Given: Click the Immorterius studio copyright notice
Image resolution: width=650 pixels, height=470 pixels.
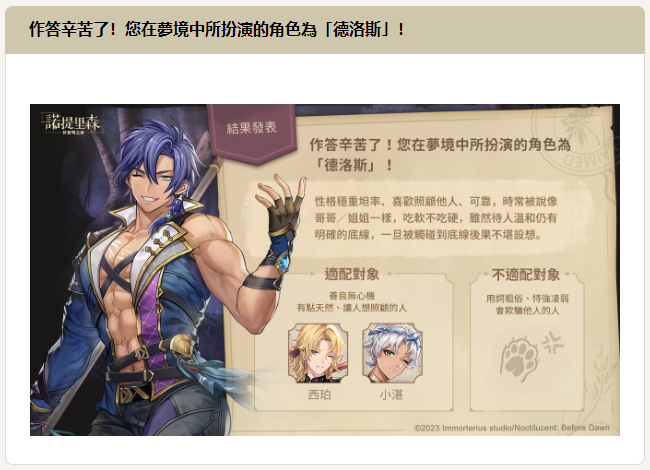Looking at the screenshot, I should pos(512,428).
